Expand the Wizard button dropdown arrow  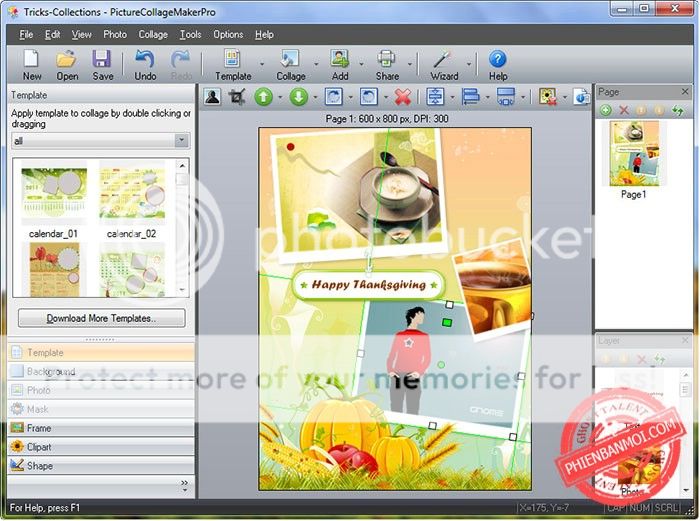[x=469, y=64]
